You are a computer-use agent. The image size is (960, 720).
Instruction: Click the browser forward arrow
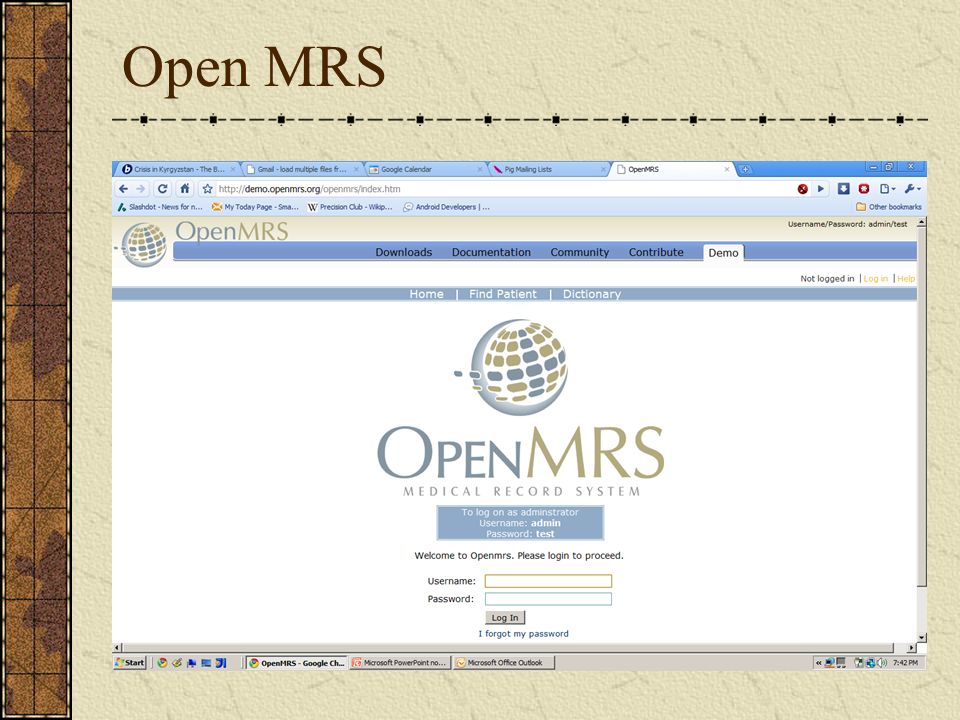[141, 189]
